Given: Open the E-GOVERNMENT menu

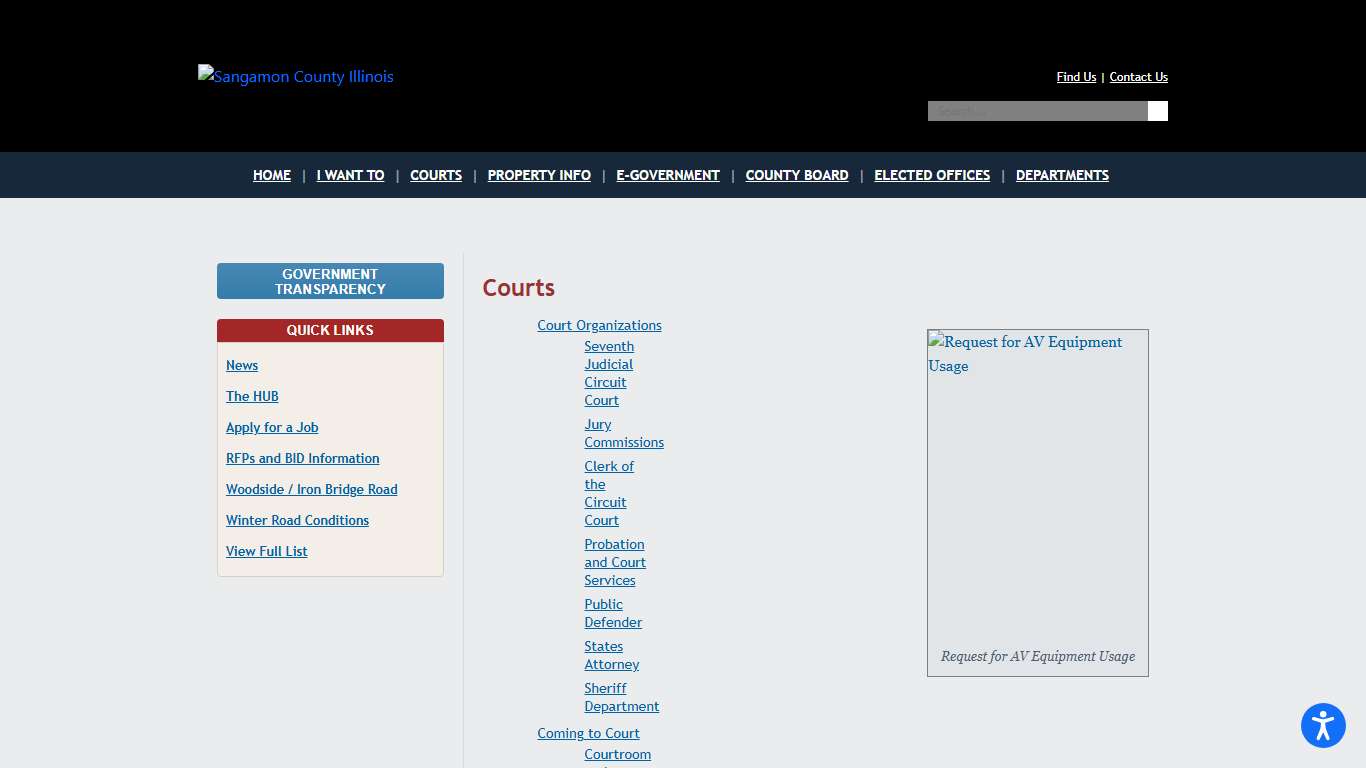Looking at the screenshot, I should point(667,175).
